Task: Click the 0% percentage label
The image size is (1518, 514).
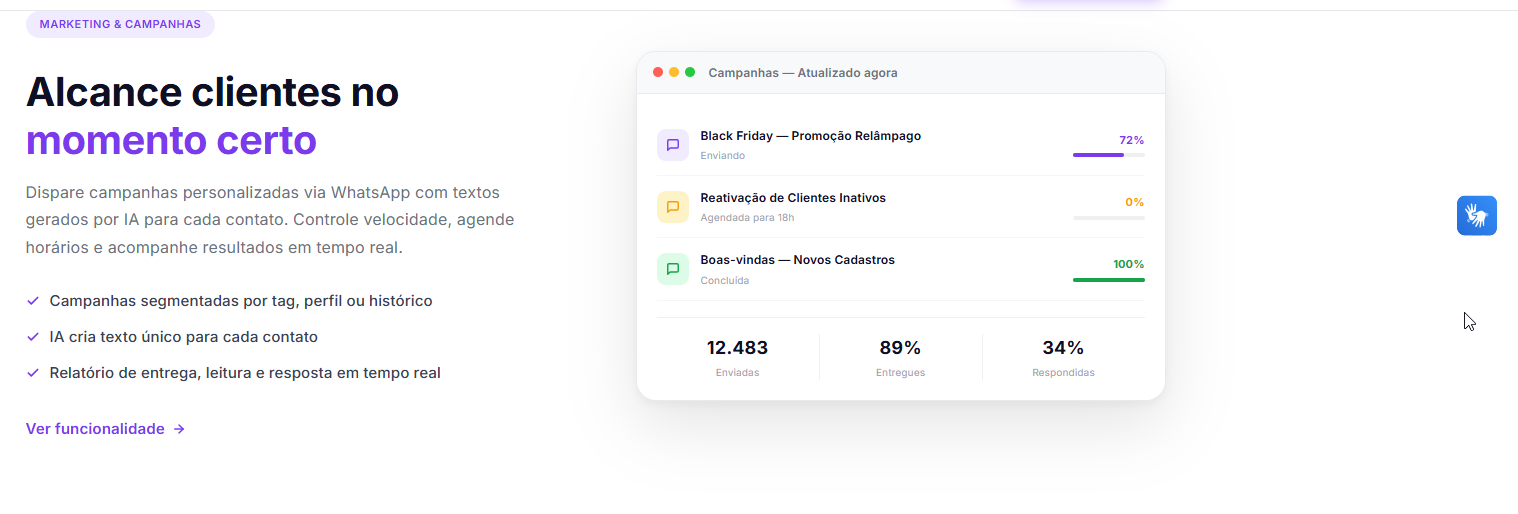Action: 1135,202
